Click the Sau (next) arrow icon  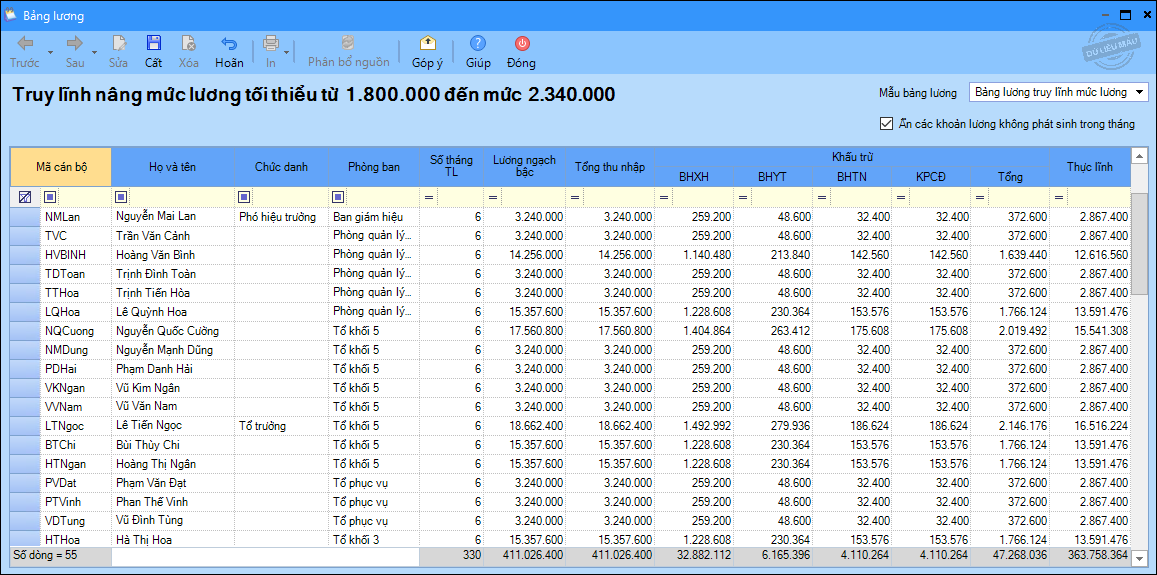pyautogui.click(x=75, y=43)
